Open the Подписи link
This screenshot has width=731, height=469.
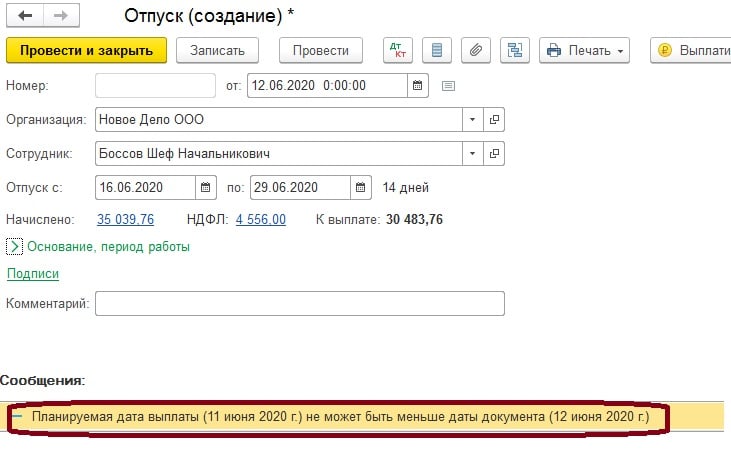coord(33,274)
